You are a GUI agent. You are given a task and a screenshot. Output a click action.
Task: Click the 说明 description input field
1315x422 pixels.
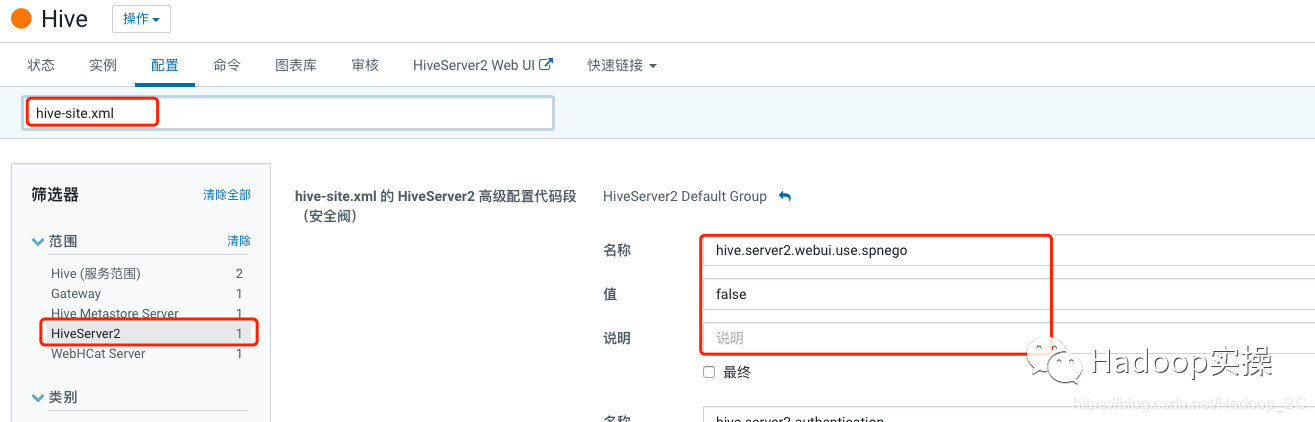(1008, 338)
